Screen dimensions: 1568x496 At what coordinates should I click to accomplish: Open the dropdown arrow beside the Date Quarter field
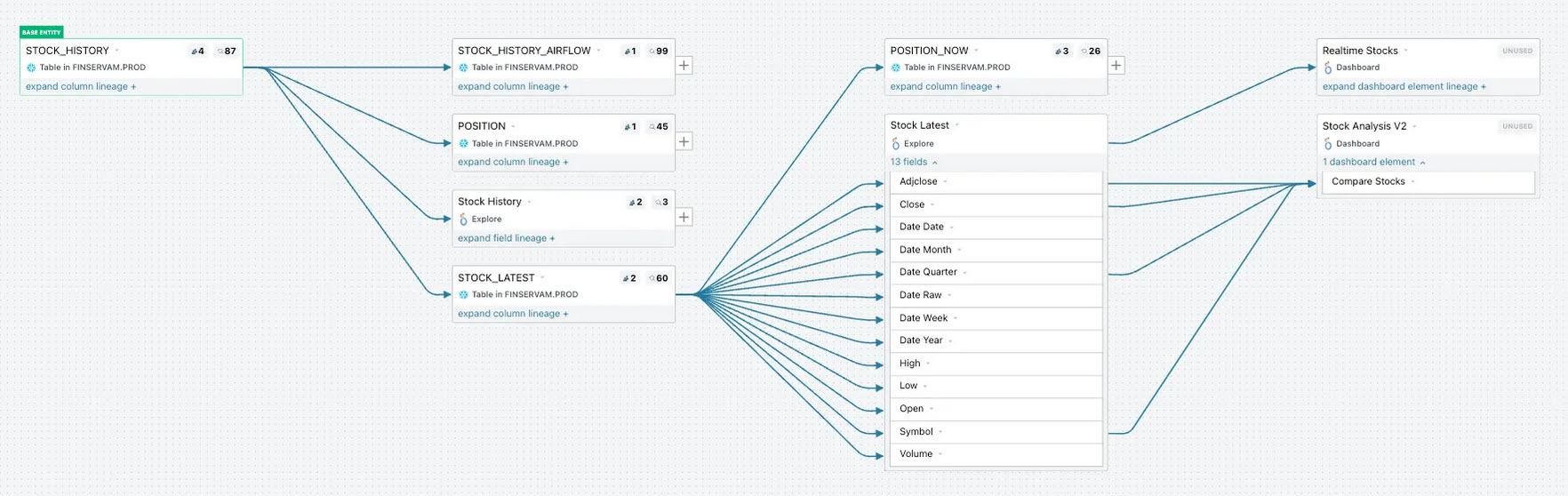(964, 272)
